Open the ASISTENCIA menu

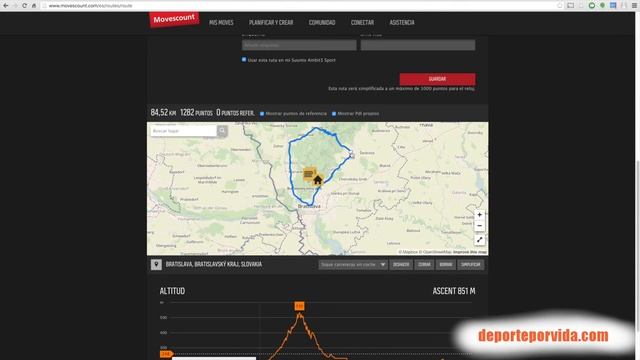click(402, 22)
